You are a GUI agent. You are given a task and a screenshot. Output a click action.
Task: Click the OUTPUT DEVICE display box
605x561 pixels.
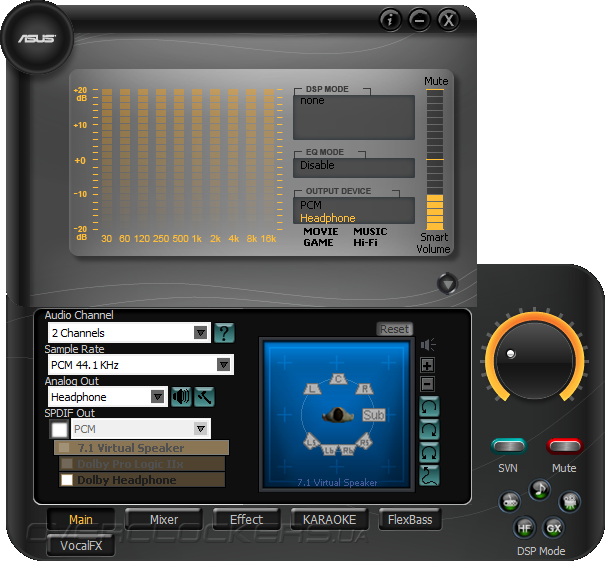pos(354,211)
